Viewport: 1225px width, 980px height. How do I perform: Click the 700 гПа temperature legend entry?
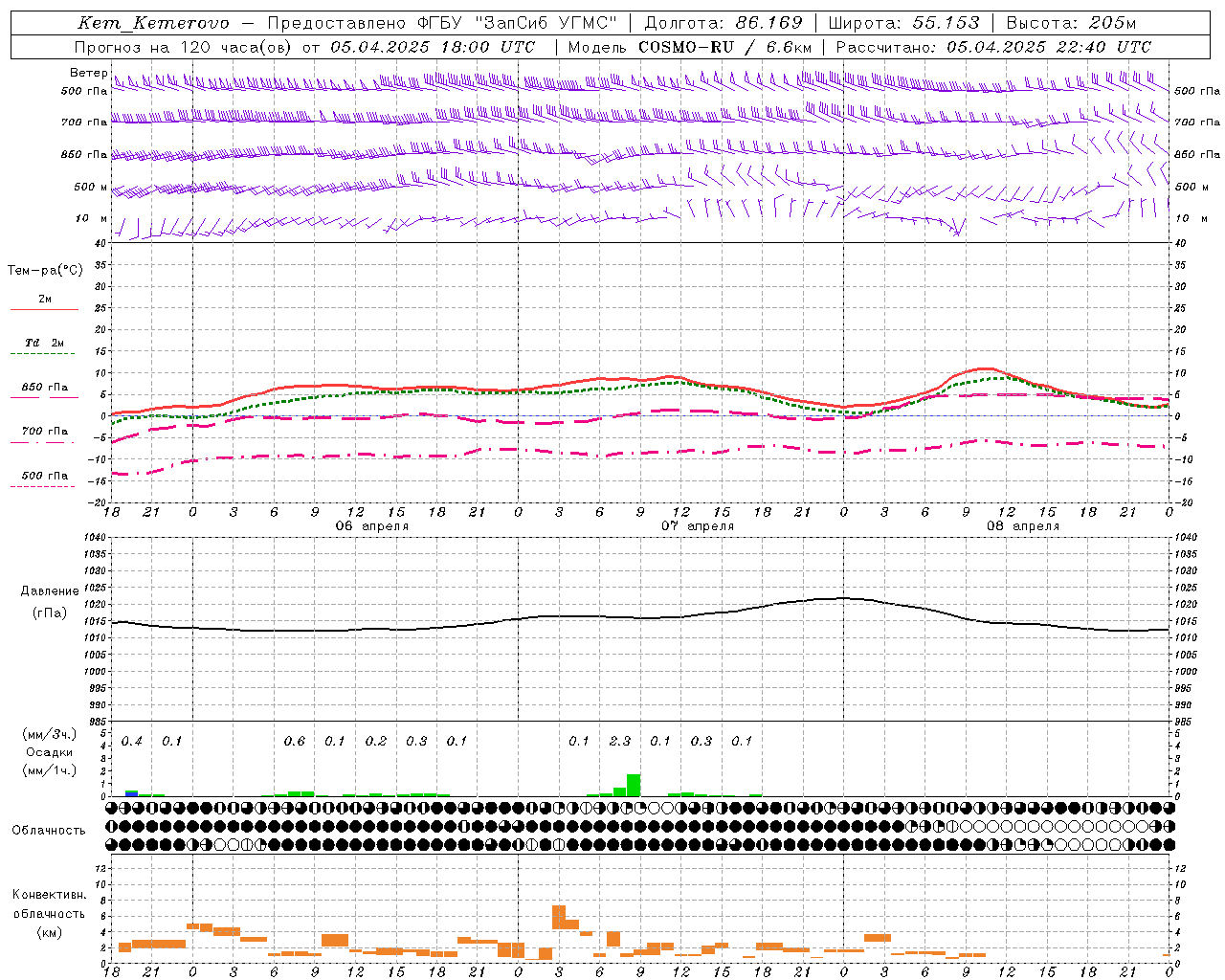(x=44, y=432)
